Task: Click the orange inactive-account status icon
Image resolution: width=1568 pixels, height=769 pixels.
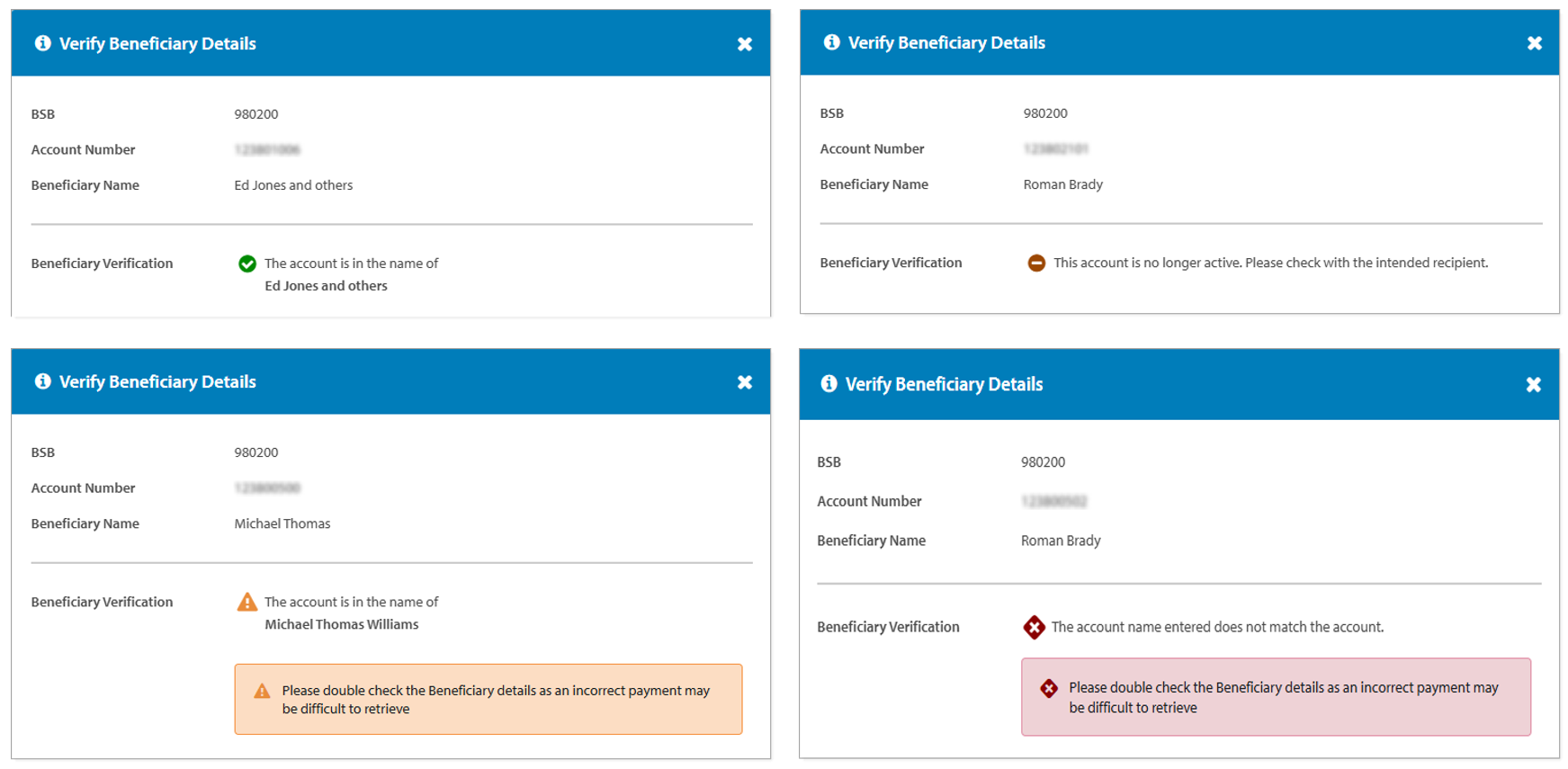Action: (1036, 263)
